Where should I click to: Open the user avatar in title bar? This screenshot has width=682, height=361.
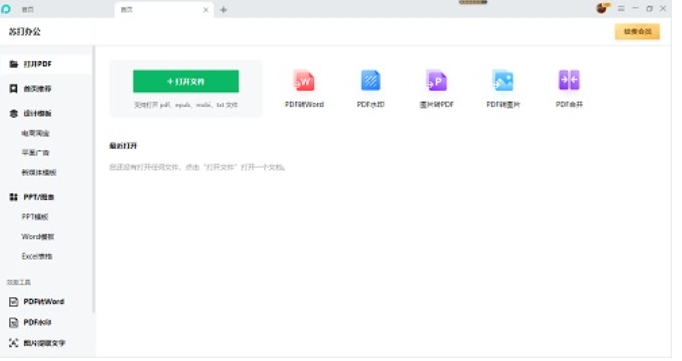point(602,8)
